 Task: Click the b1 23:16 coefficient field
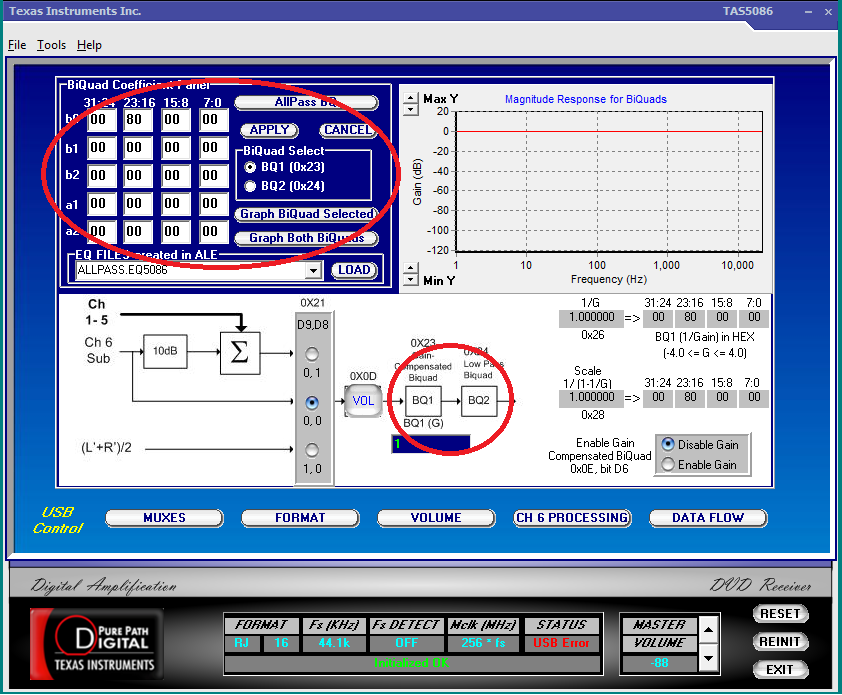(x=138, y=148)
